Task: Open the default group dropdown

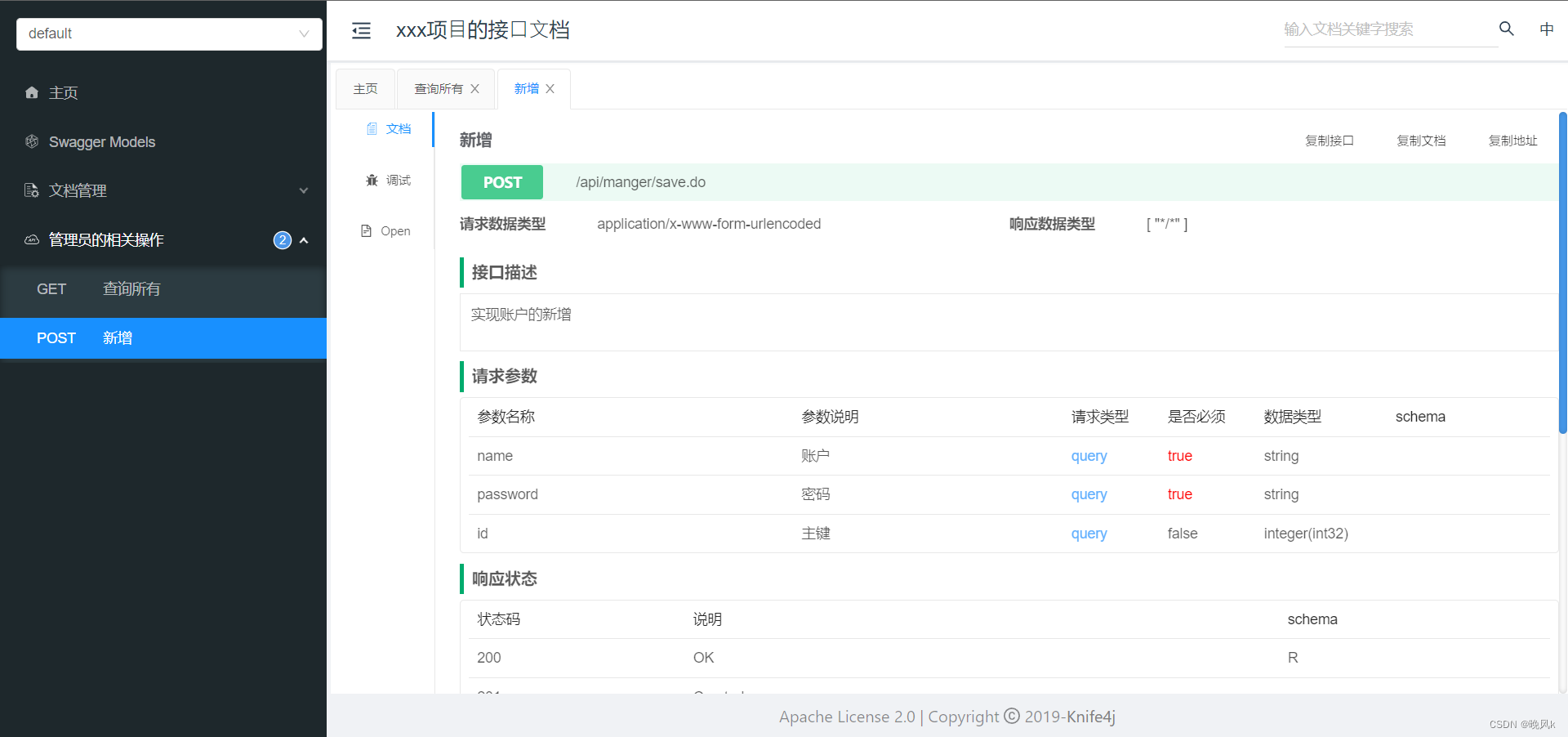Action: pos(169,33)
